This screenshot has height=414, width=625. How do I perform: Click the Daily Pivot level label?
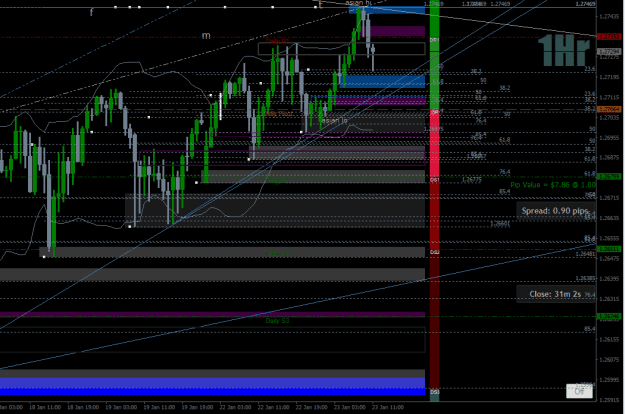278,114
